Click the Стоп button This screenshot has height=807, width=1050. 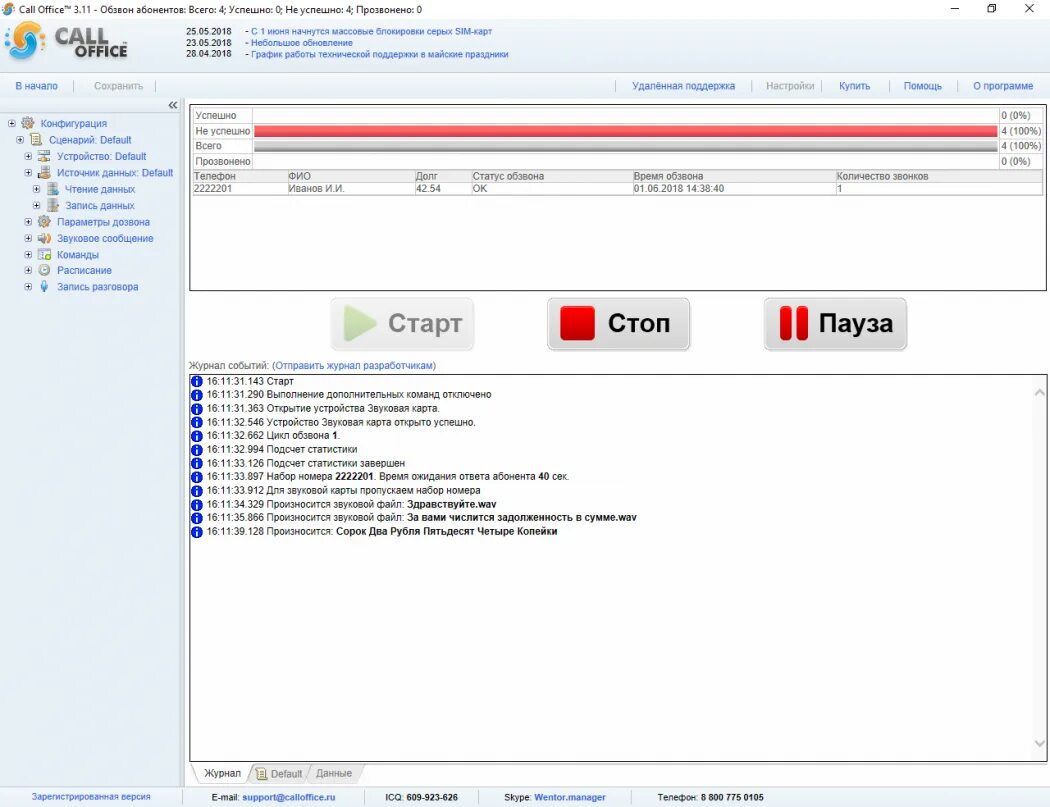(x=618, y=323)
